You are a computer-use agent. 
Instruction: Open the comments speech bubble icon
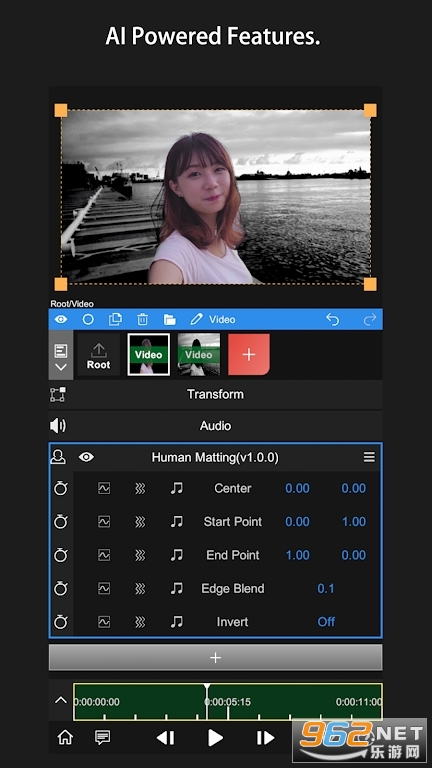coord(102,737)
